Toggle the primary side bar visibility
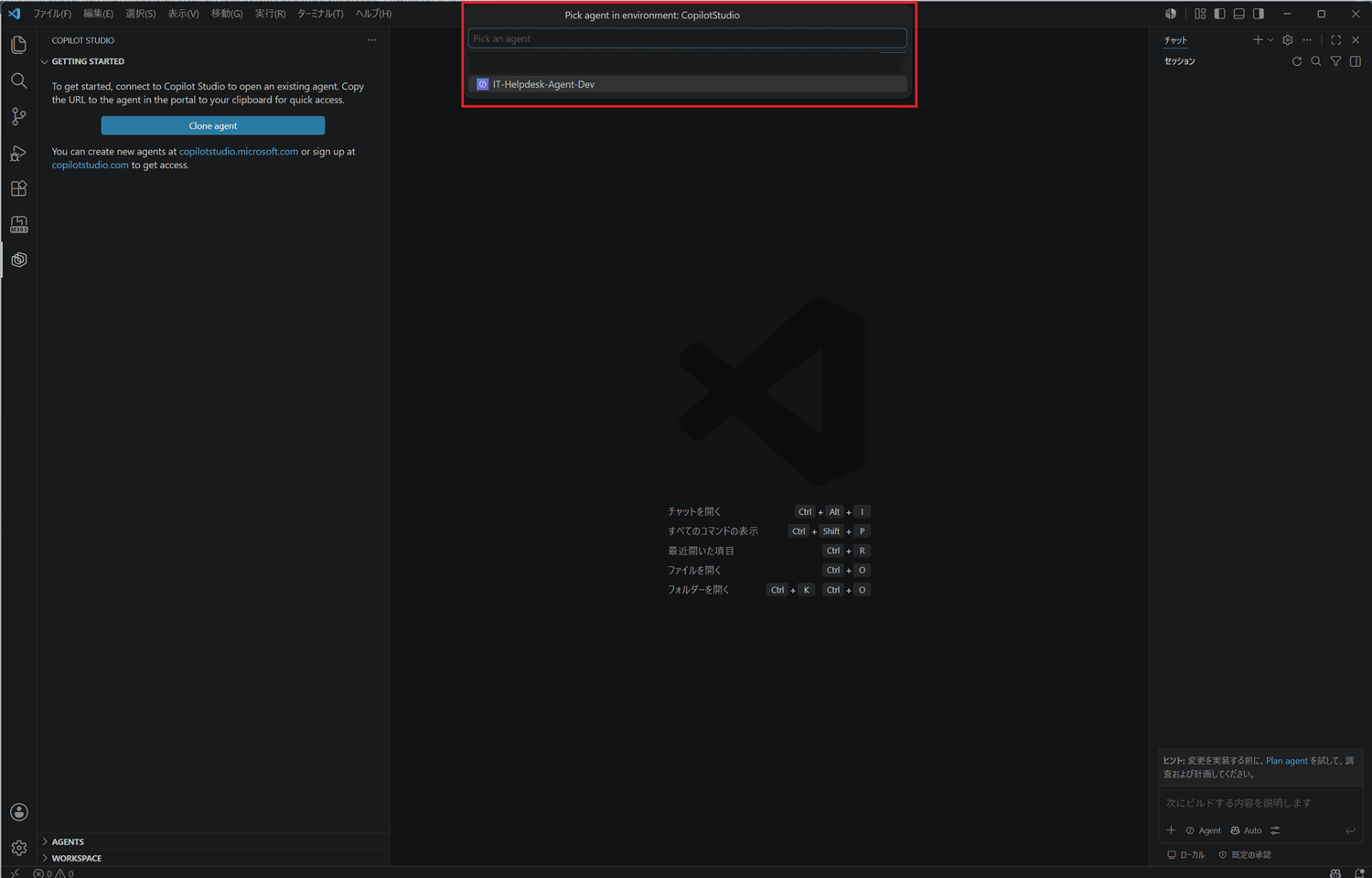1372x878 pixels. (x=1219, y=14)
